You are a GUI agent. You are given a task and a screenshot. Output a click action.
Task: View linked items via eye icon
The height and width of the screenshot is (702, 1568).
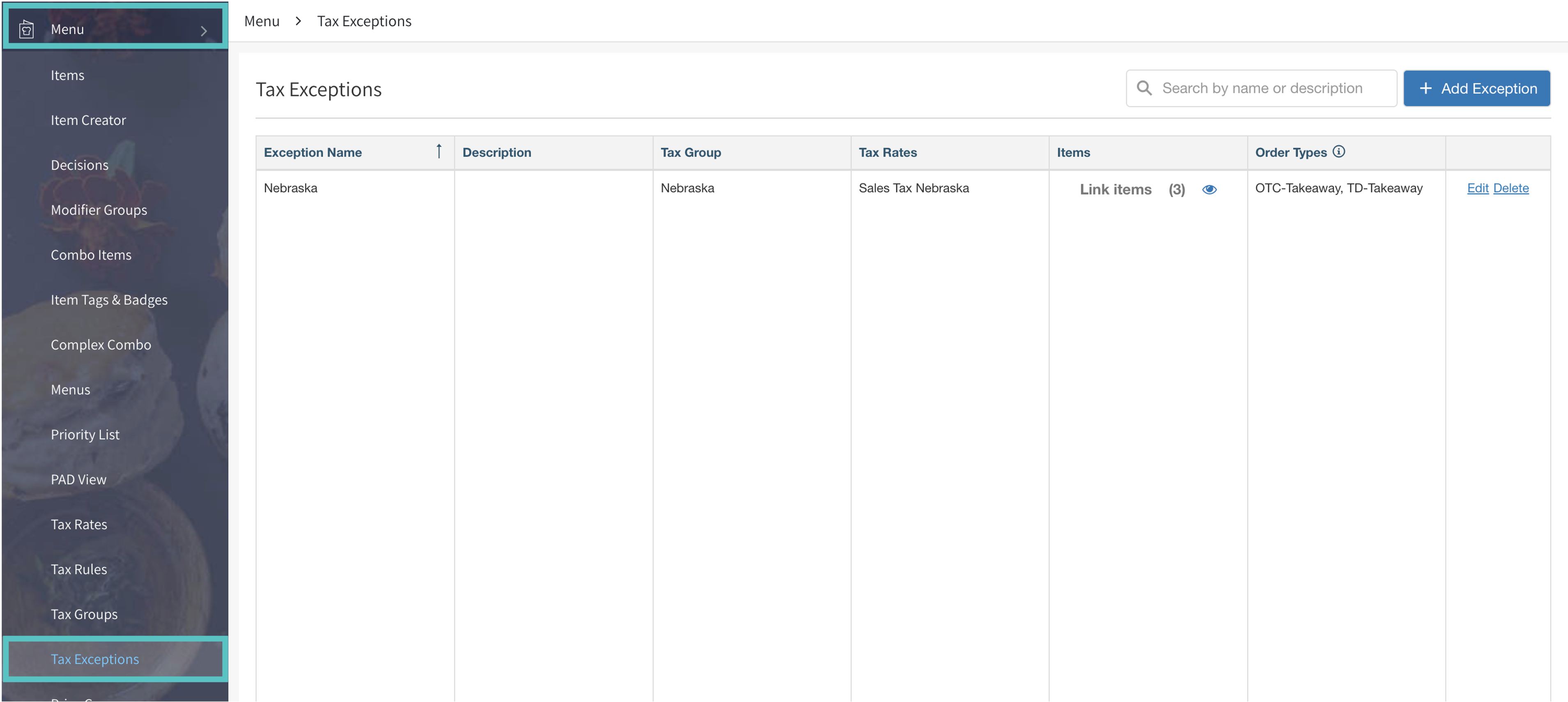1209,189
